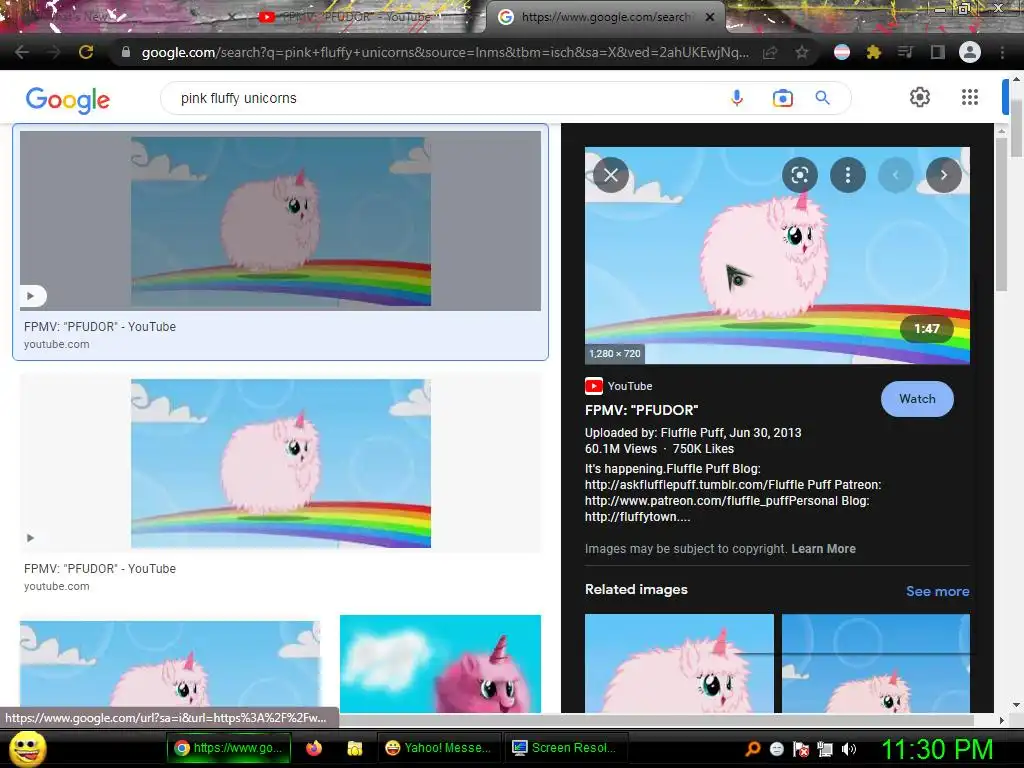Bookmark this page with the star icon
Screen dimensions: 1024x768
(801, 52)
